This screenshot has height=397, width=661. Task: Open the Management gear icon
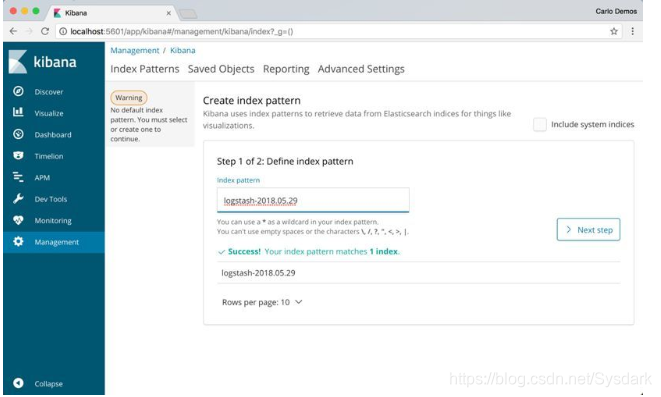pyautogui.click(x=18, y=241)
